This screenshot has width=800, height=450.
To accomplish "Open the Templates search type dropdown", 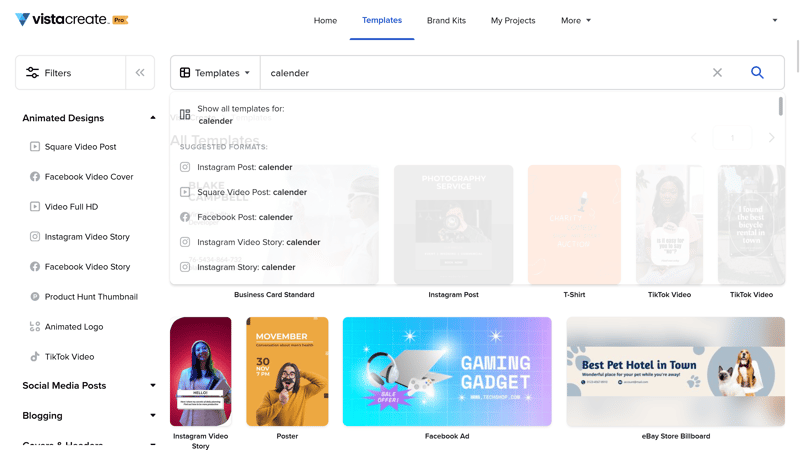I will [x=215, y=73].
